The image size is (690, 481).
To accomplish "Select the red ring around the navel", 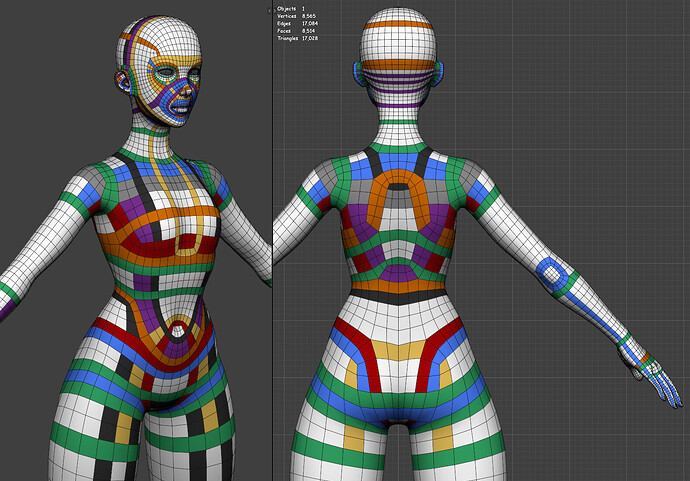I will pyautogui.click(x=178, y=330).
